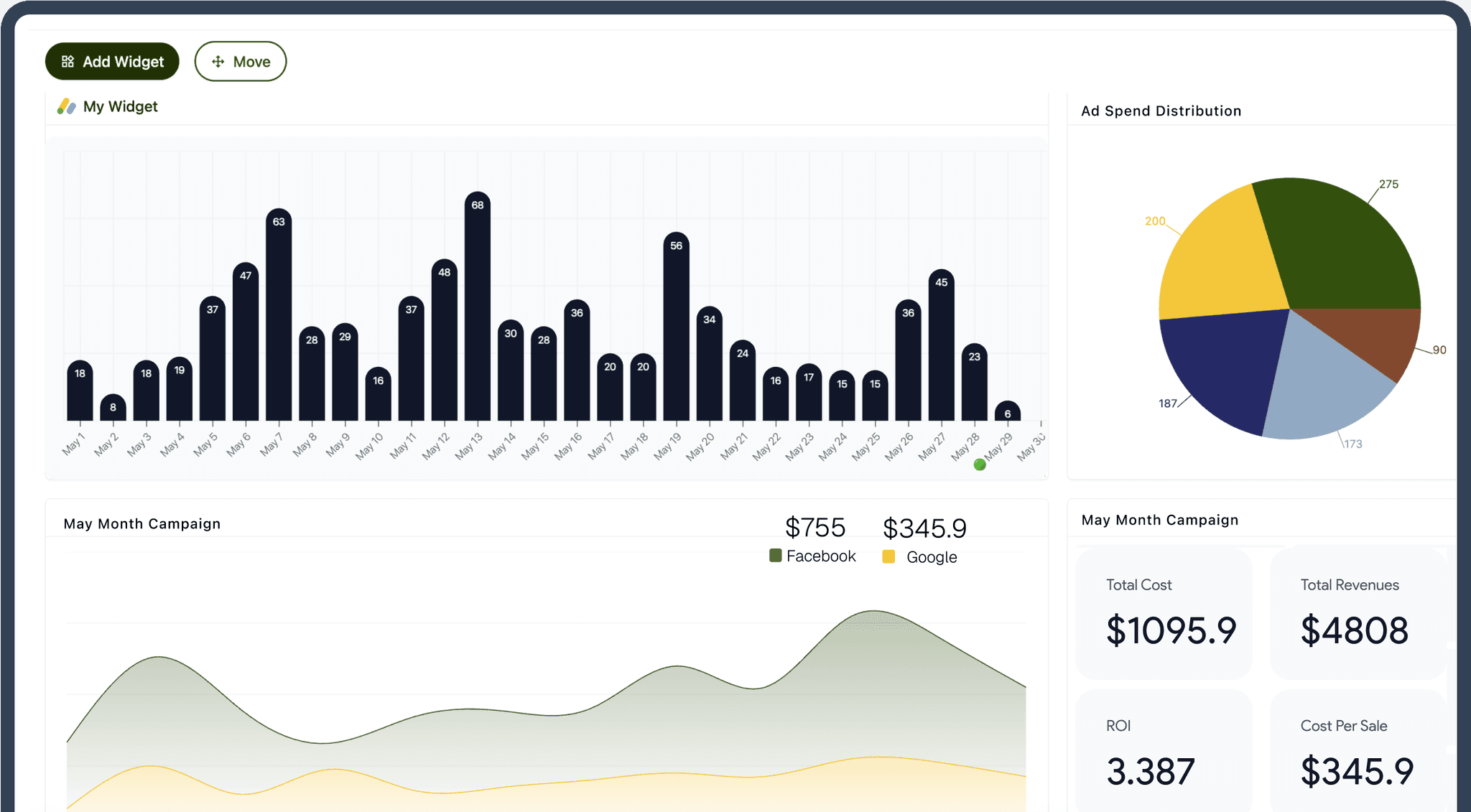Image resolution: width=1471 pixels, height=812 pixels.
Task: Select the May 7 bar labeled 63
Action: pyautogui.click(x=279, y=314)
